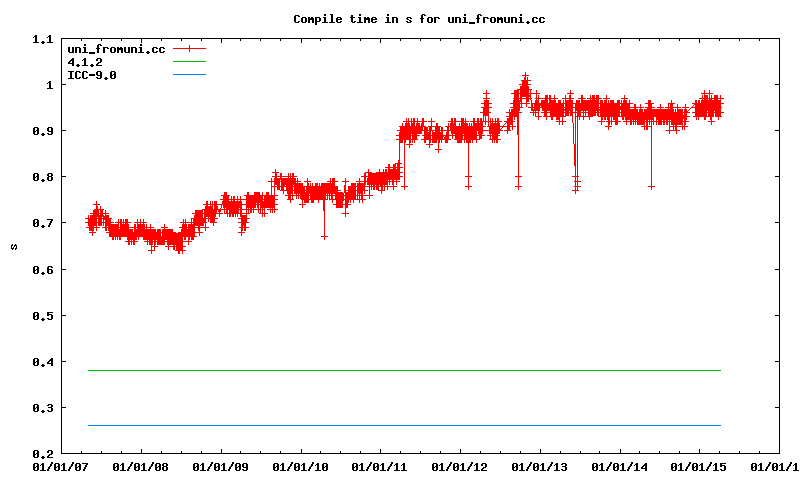Click the downward spike in early 2010 data
This screenshot has height=480, width=800.
tap(324, 235)
